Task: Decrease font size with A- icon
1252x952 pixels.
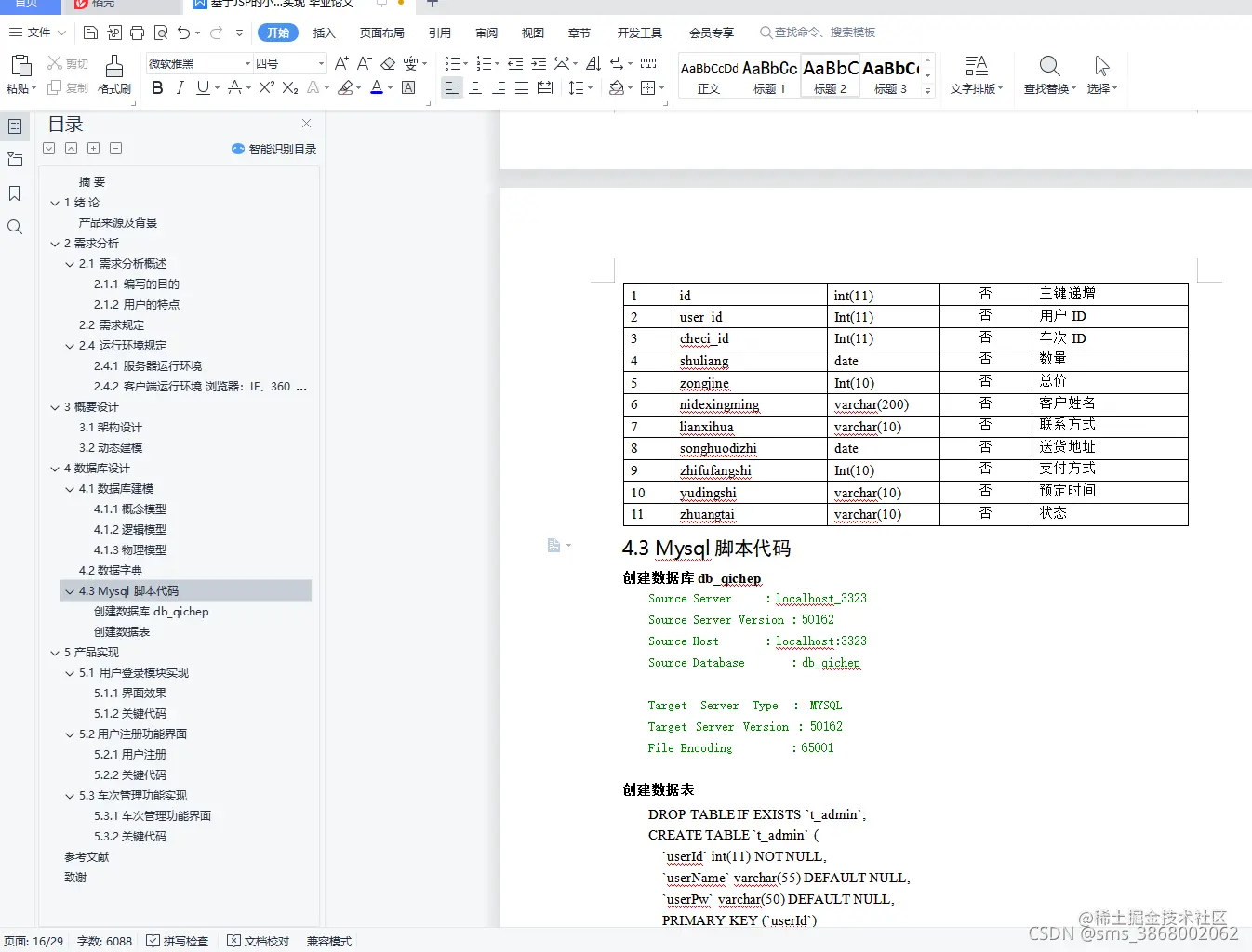Action: click(365, 63)
